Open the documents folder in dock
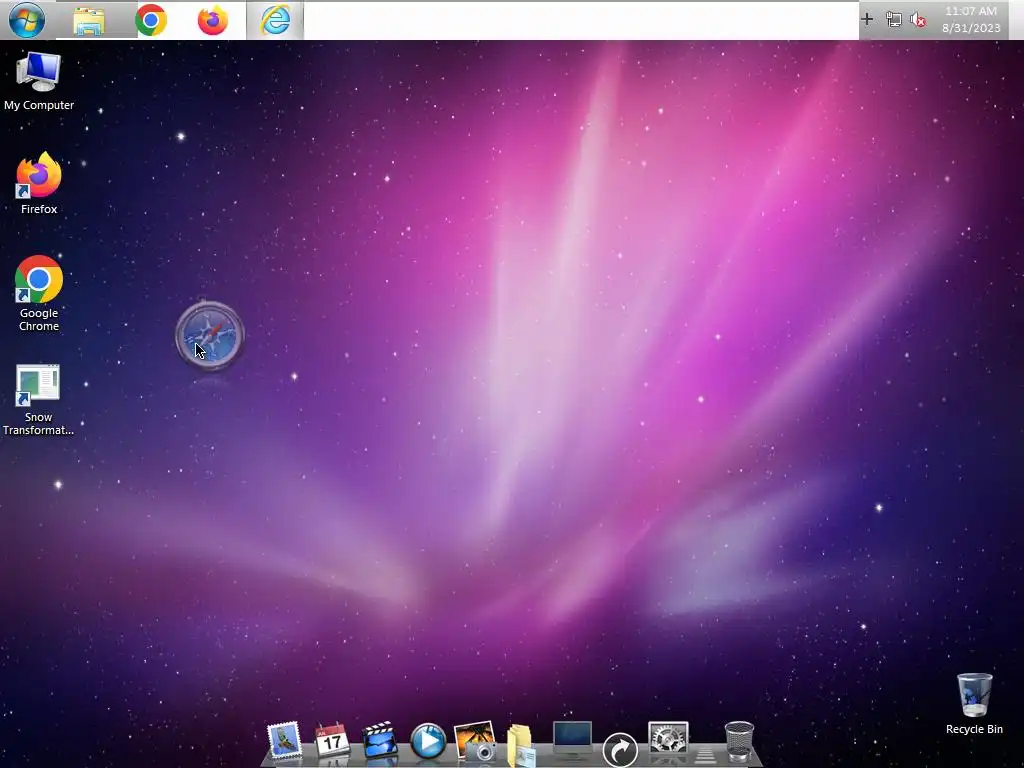1024x768 pixels. click(x=521, y=744)
